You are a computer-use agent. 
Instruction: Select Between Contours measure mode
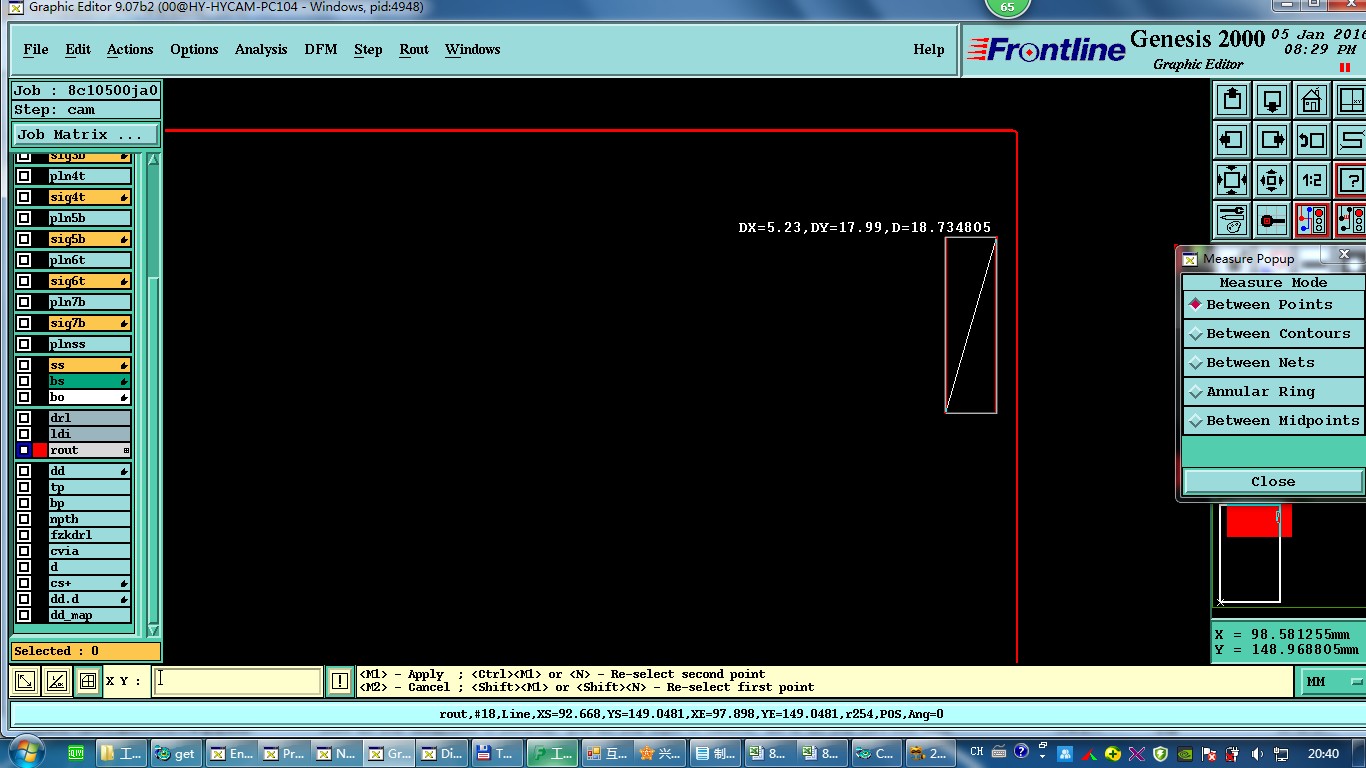tap(1273, 333)
